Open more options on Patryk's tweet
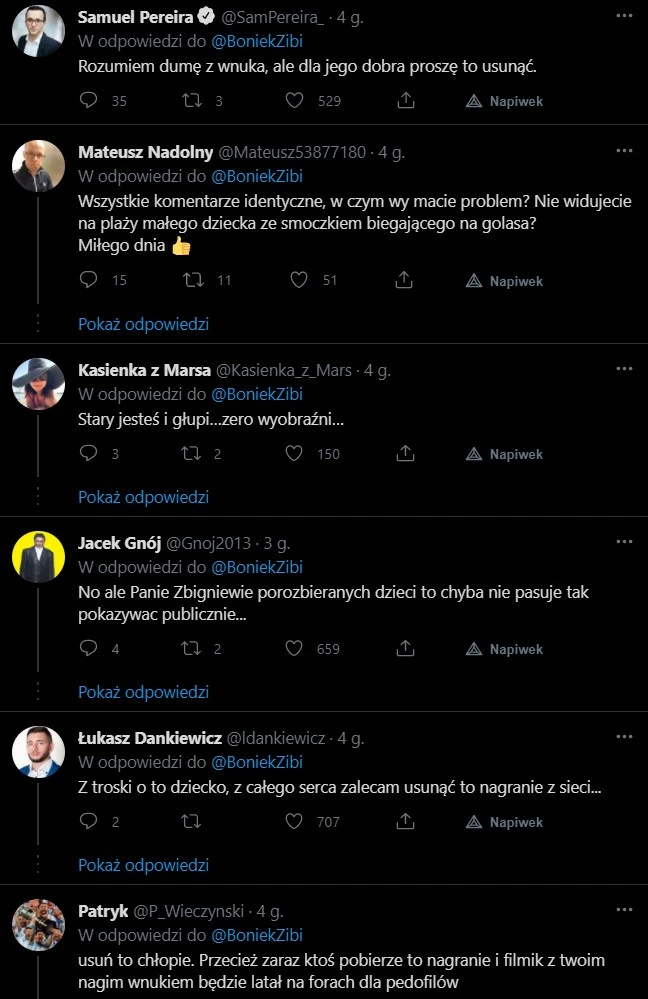Viewport: 648px width, 999px height. [624, 909]
